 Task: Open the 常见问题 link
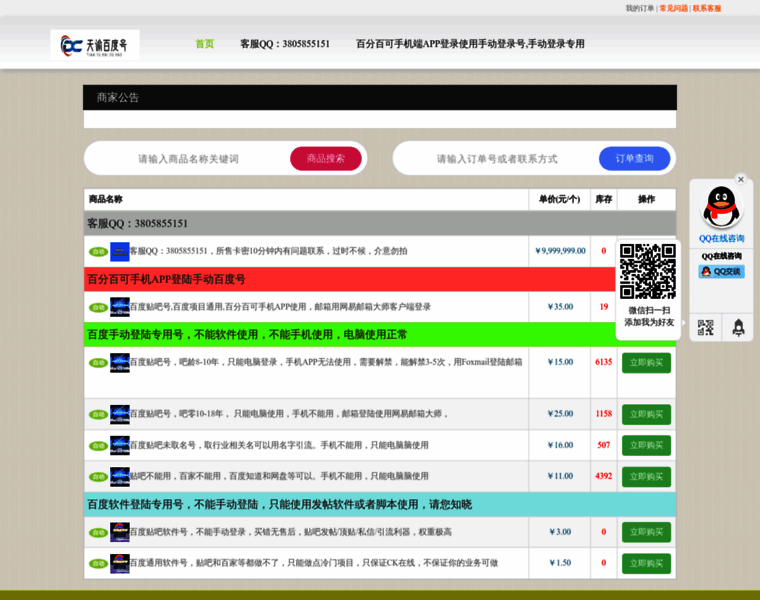(673, 8)
